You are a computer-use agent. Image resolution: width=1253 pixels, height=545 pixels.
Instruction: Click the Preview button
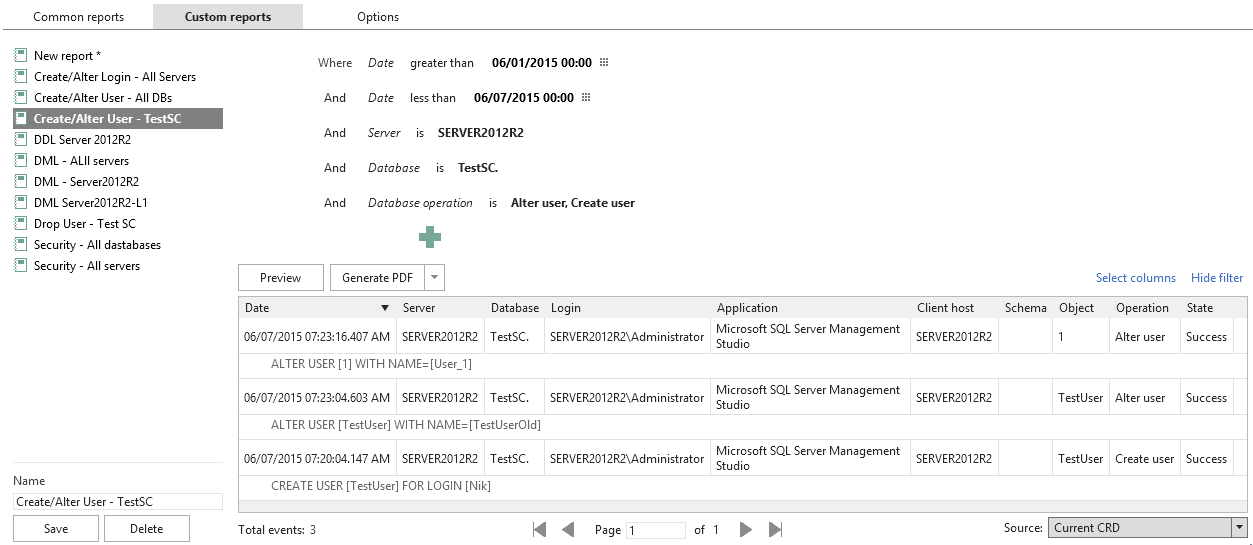pos(281,278)
